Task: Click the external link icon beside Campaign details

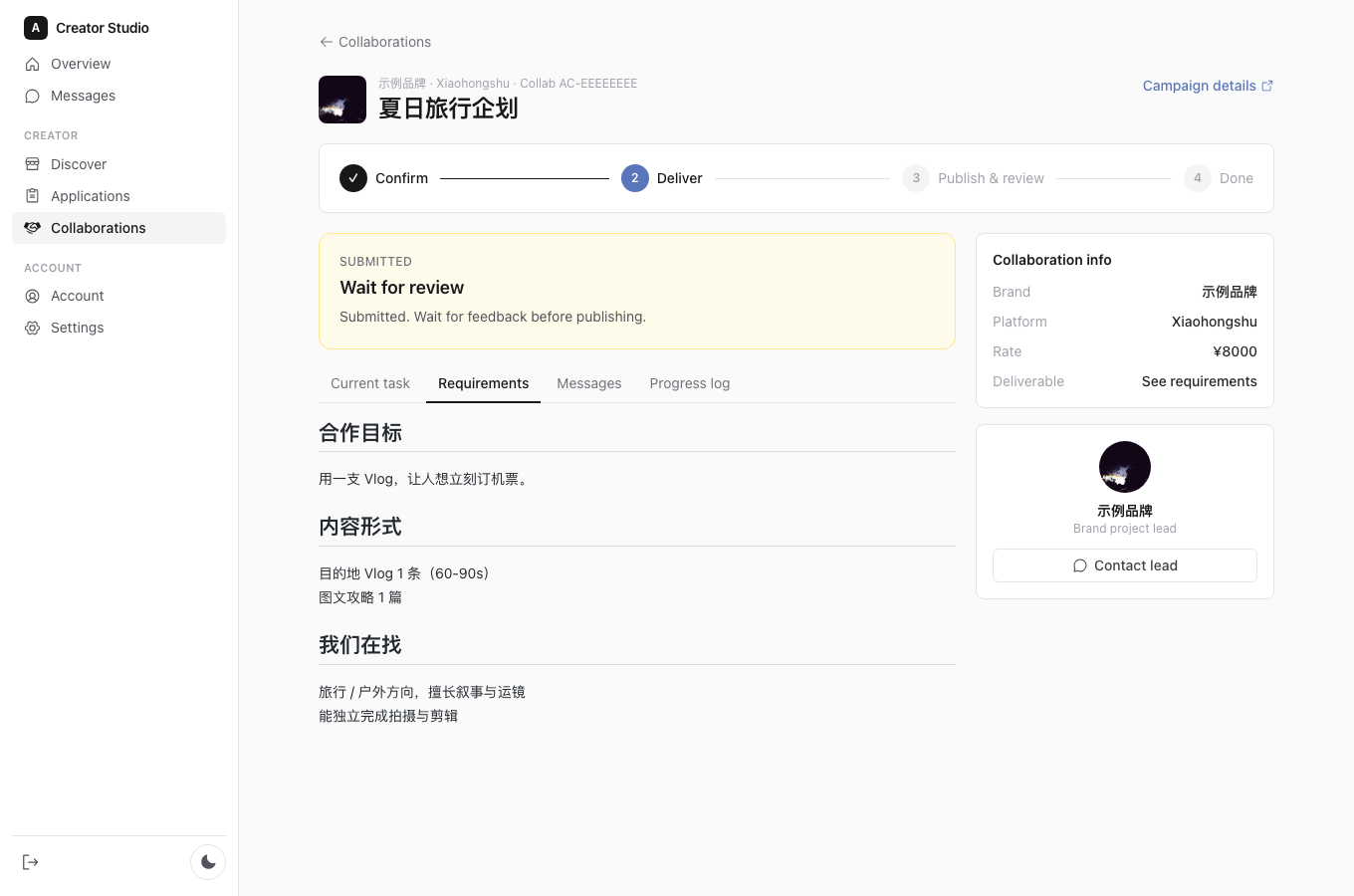Action: coord(1267,86)
